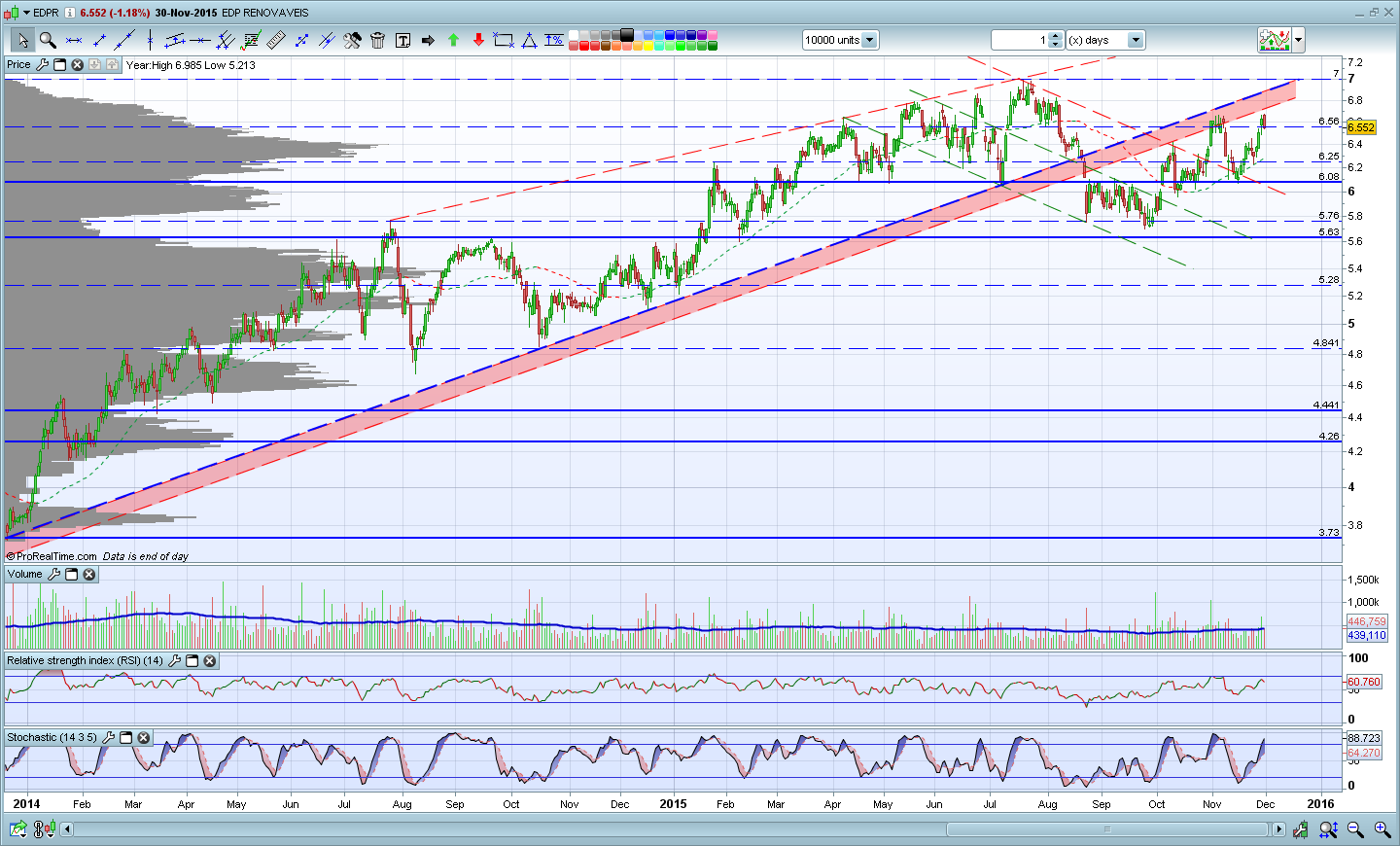This screenshot has height=846, width=1400.
Task: Maximize the RSI indicator panel
Action: (x=192, y=660)
